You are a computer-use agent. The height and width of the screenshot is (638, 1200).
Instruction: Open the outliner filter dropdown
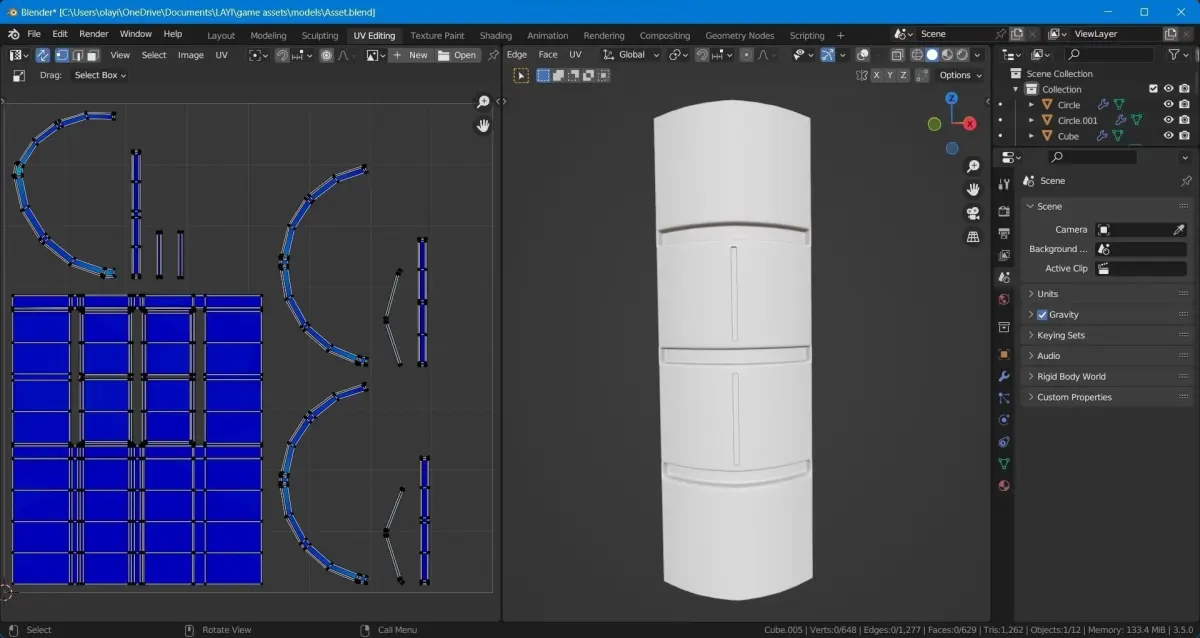tap(1179, 55)
